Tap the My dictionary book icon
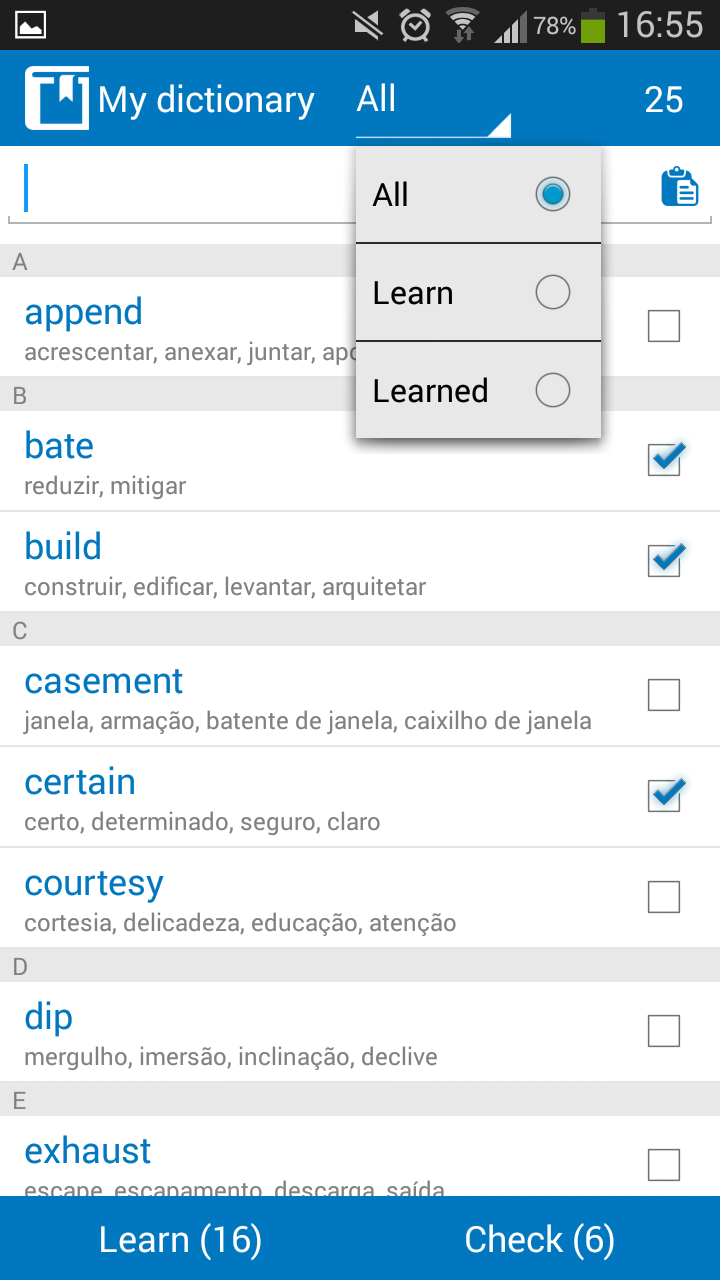 click(56, 98)
